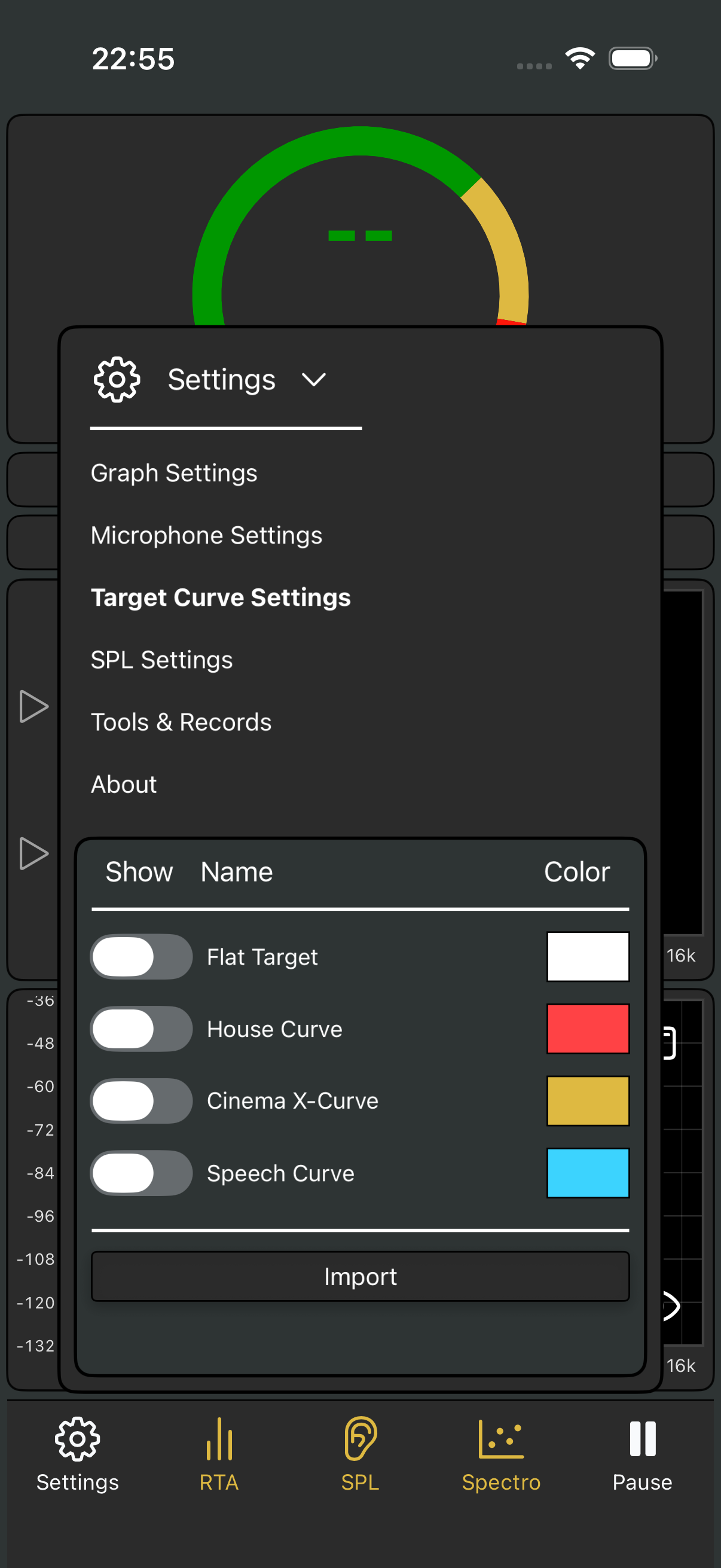Toggle Speech Curve visibility

(141, 1173)
